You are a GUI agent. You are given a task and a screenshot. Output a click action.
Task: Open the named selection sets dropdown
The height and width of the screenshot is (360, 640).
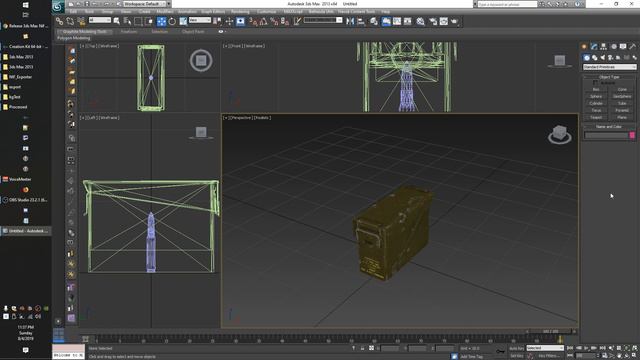point(323,20)
